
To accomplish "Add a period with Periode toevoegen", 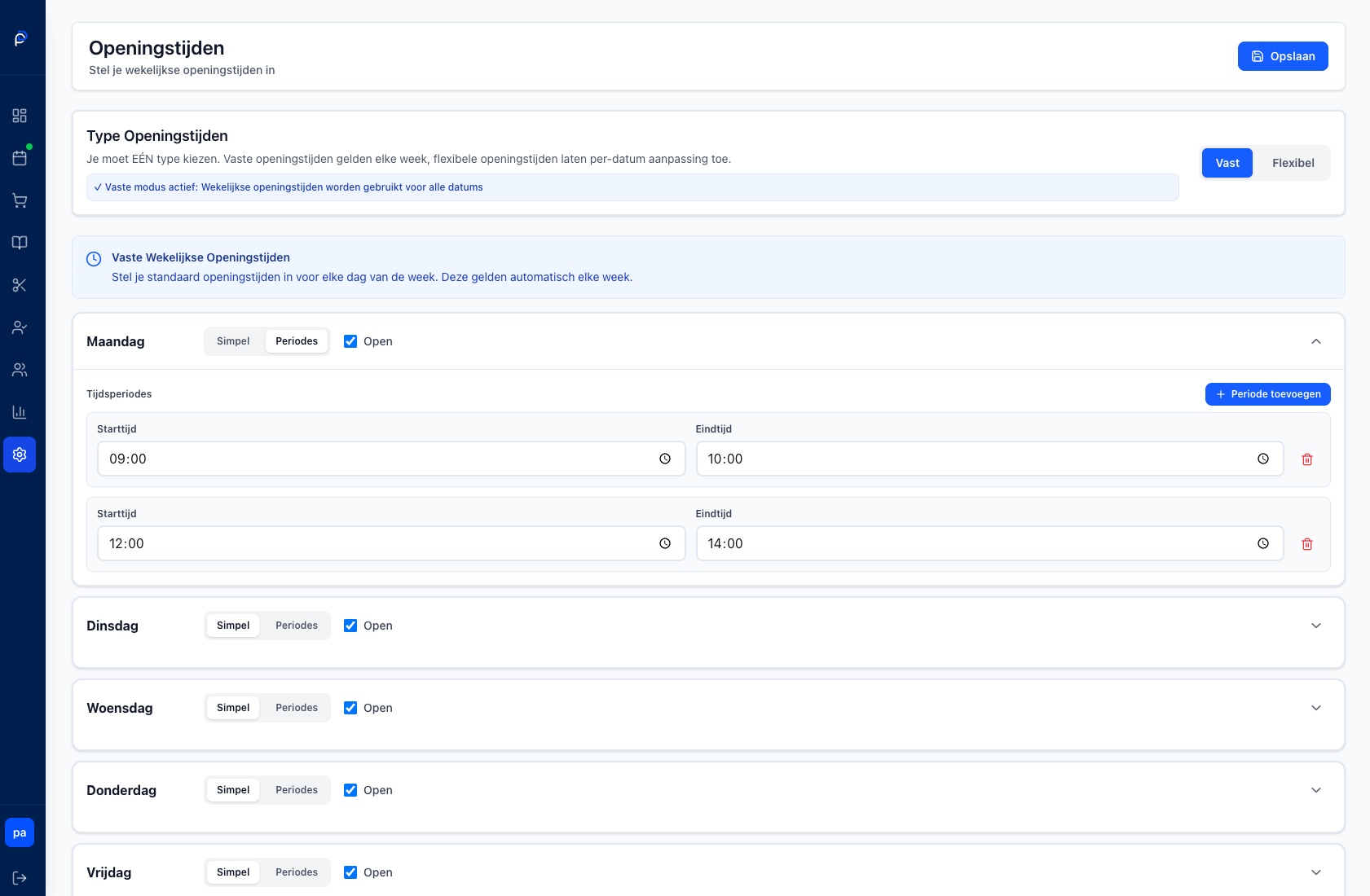I will [x=1267, y=394].
